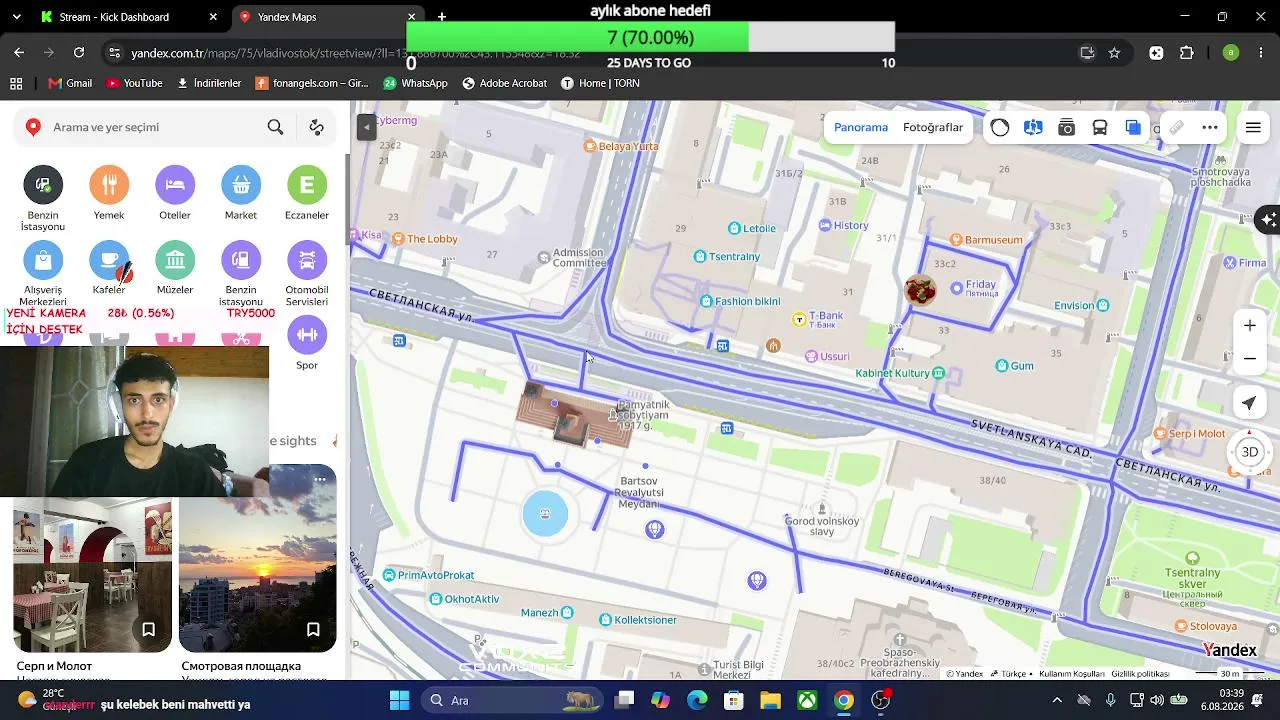Zoom in the map with plus button

click(x=1250, y=325)
